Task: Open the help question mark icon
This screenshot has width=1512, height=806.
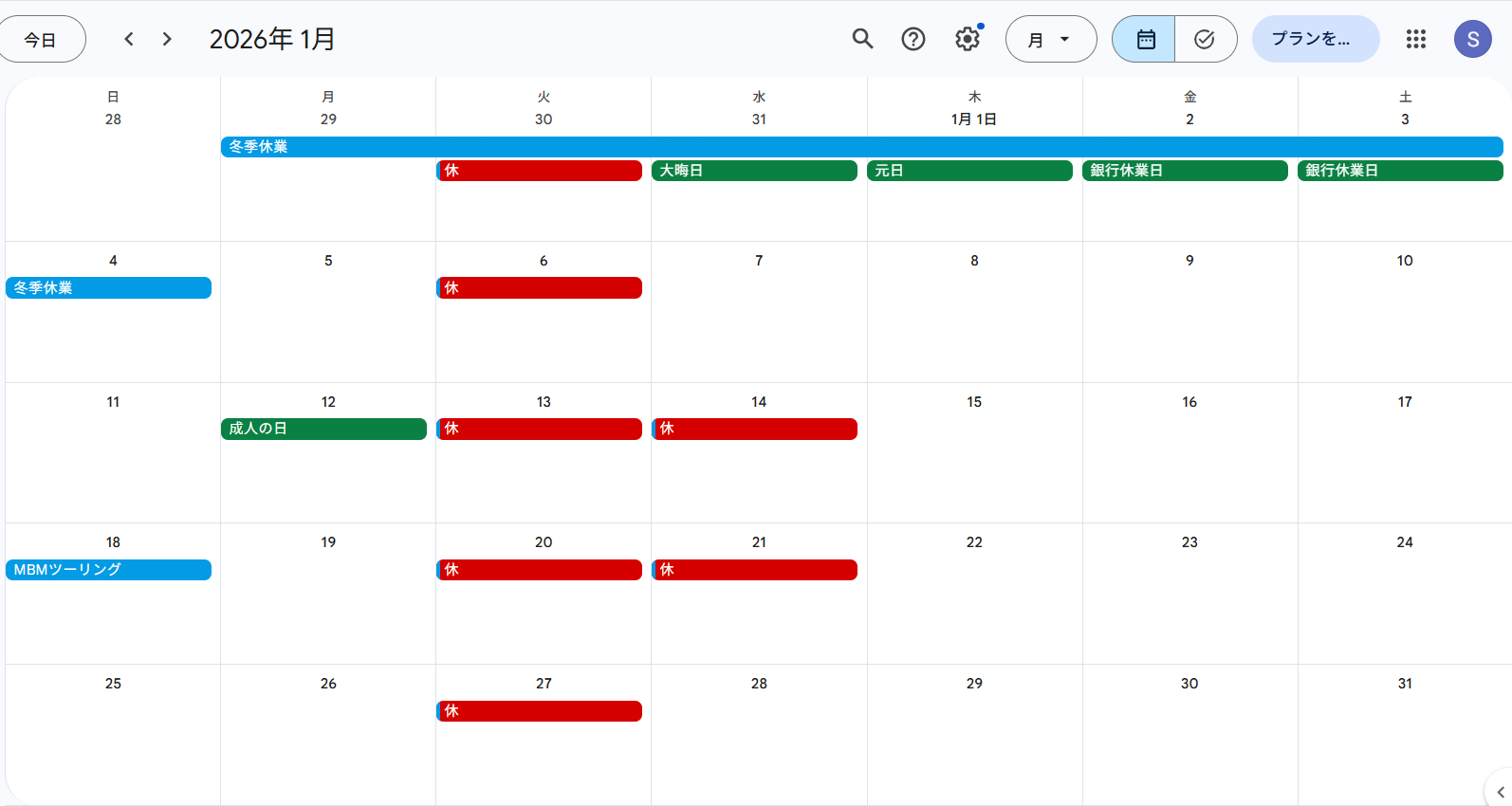Action: [x=913, y=39]
